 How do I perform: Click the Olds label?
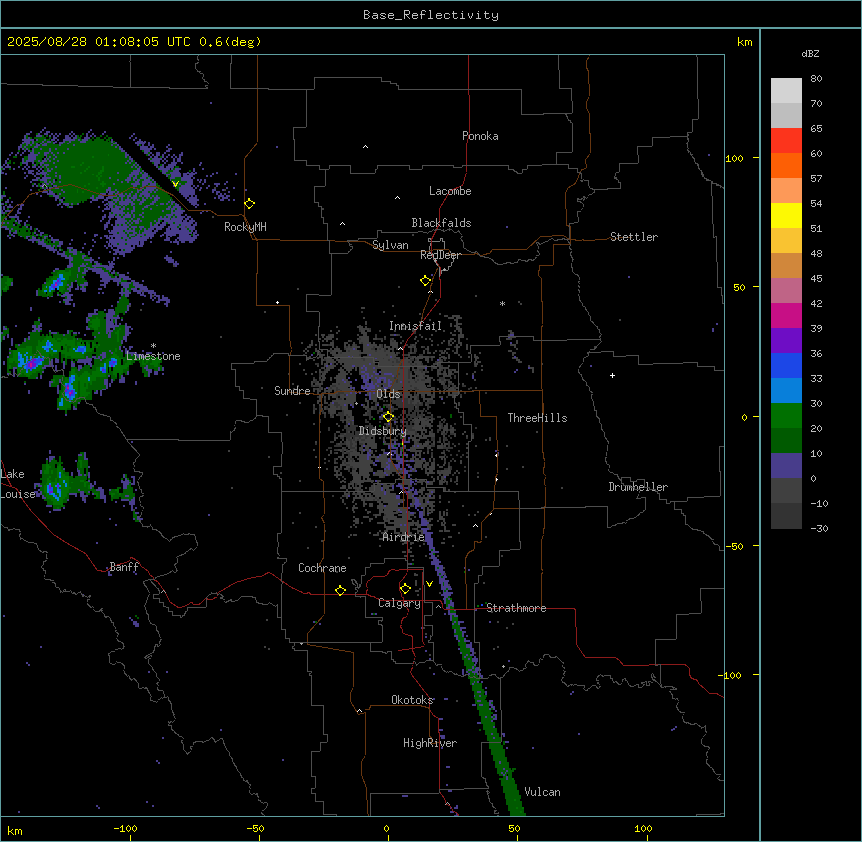[x=388, y=394]
